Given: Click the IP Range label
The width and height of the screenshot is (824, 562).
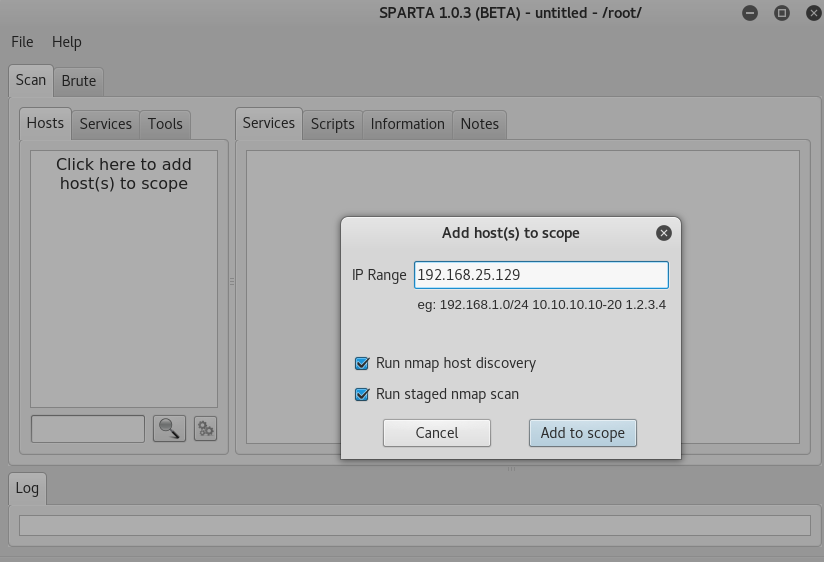Looking at the screenshot, I should point(379,275).
